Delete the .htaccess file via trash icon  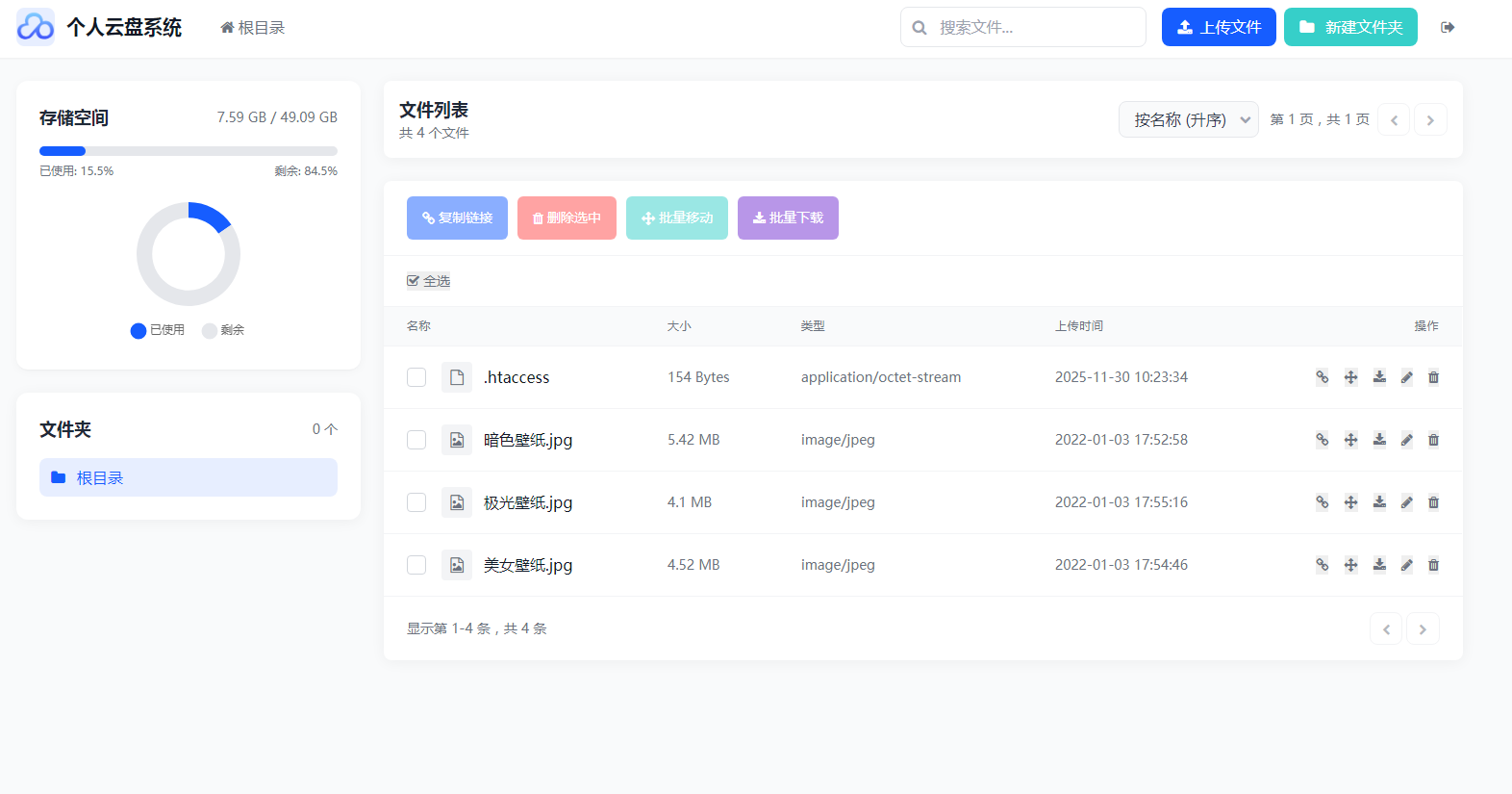[x=1433, y=377]
